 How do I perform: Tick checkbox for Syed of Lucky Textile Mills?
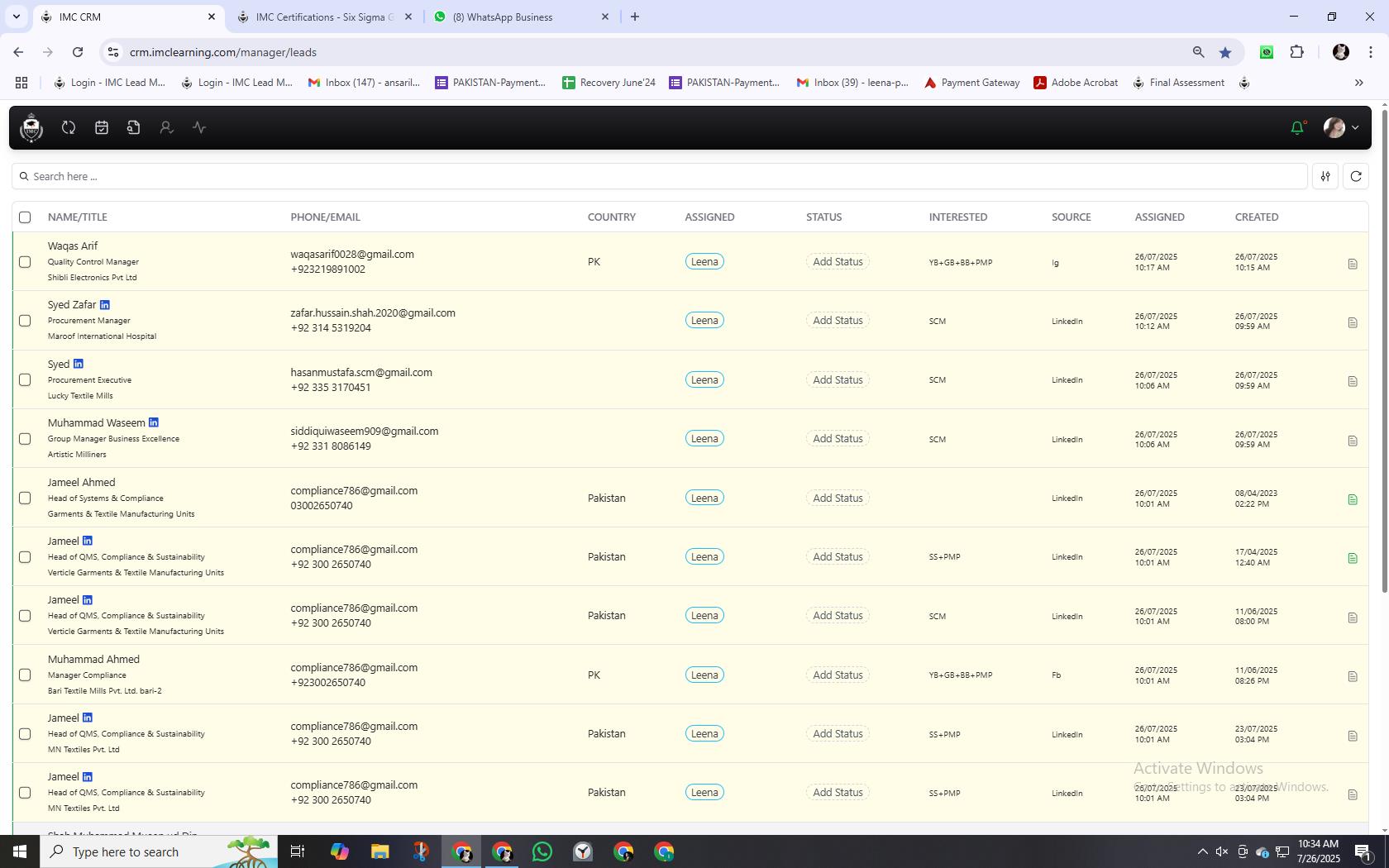[x=25, y=379]
